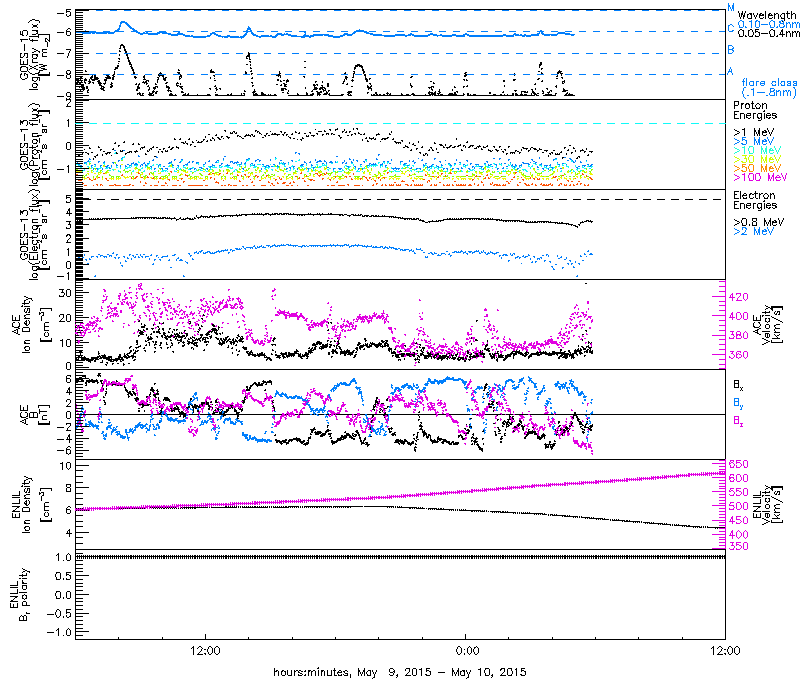This screenshot has width=800, height=680.
Task: Click the GOES-13 Electron flux axis label
Action: coord(35,234)
